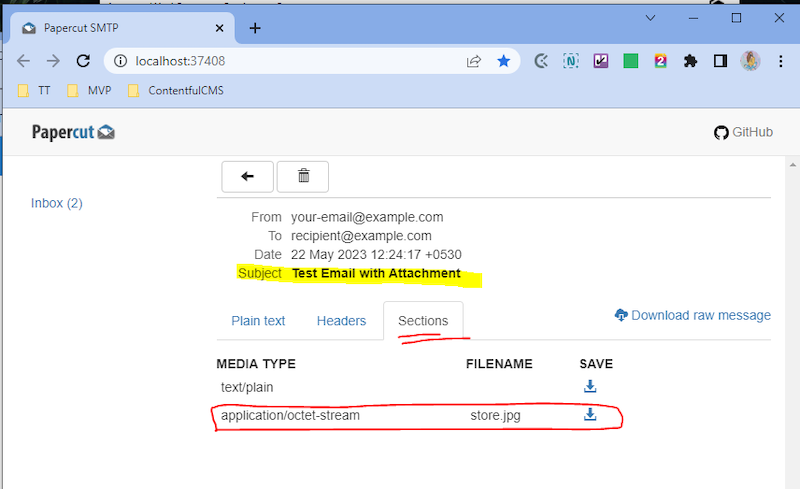
Task: Click the application/octet-stream media type
Action: [290, 415]
